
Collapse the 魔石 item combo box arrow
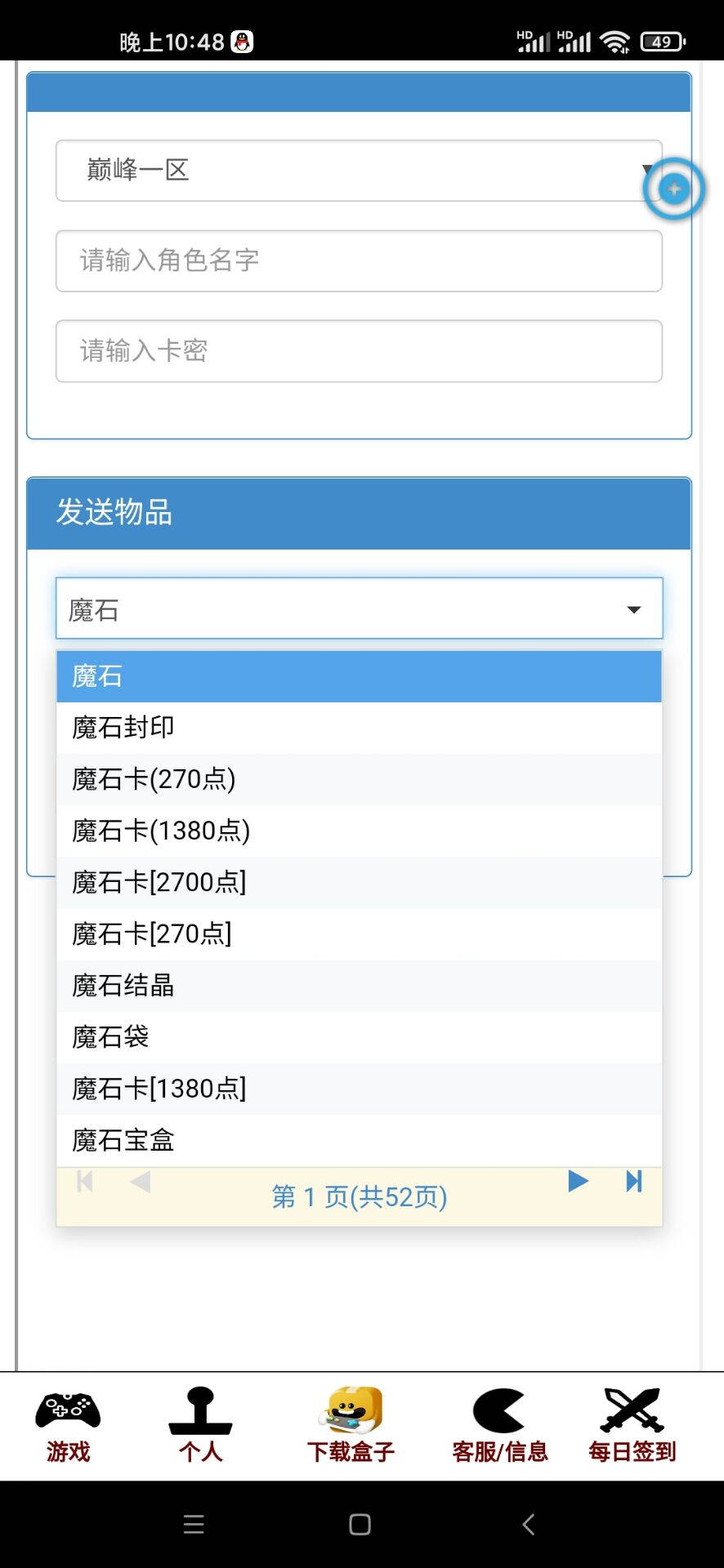coord(633,610)
